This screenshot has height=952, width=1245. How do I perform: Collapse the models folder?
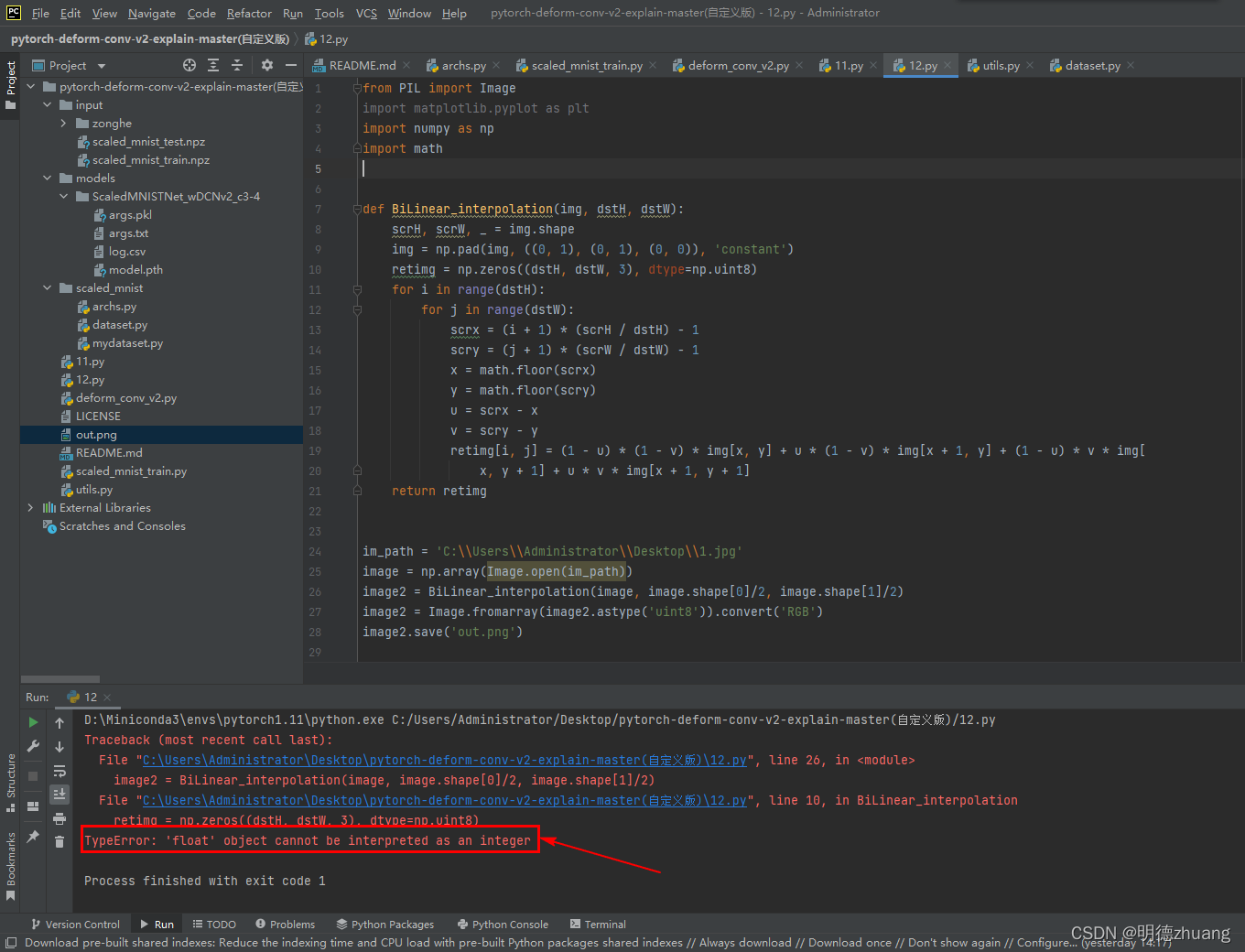point(48,178)
